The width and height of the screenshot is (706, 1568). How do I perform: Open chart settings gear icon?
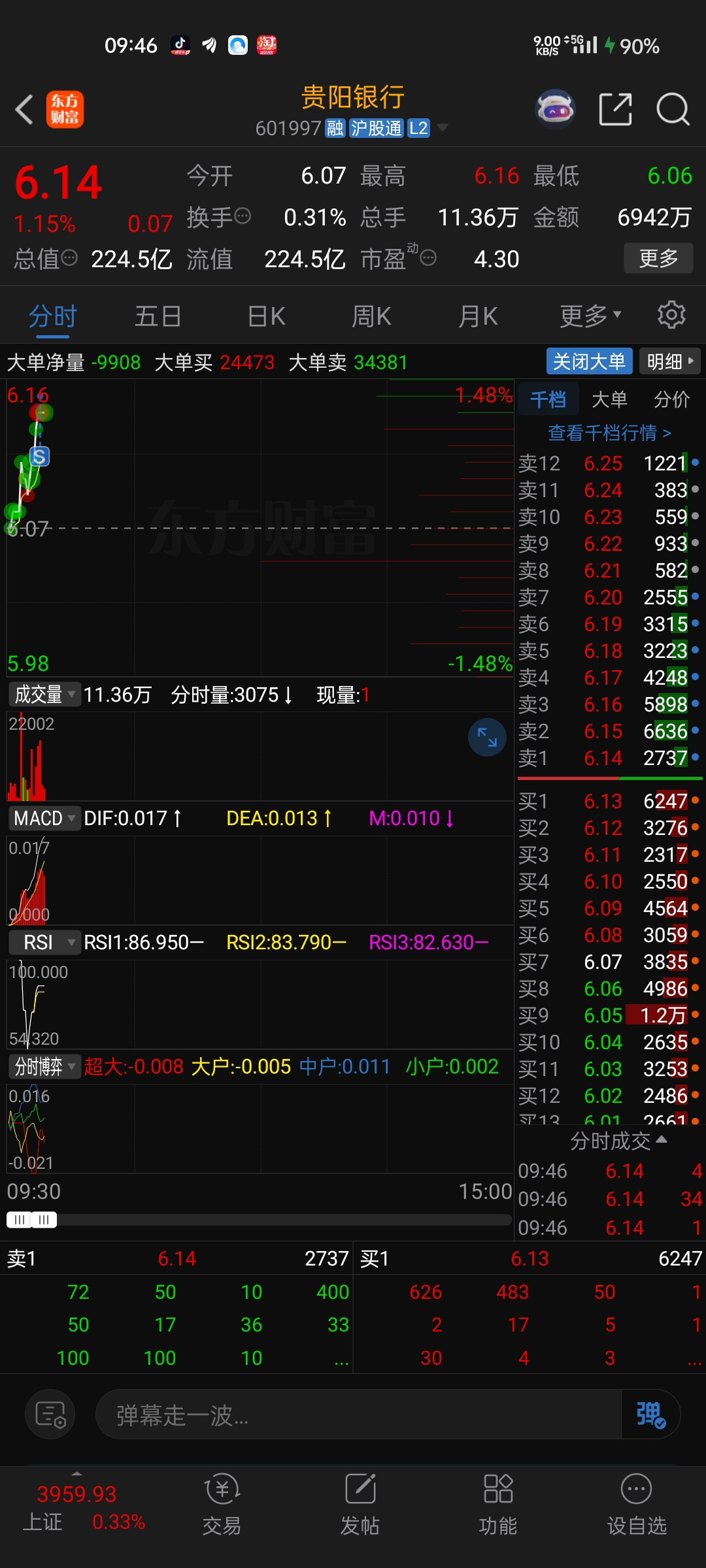[x=671, y=315]
